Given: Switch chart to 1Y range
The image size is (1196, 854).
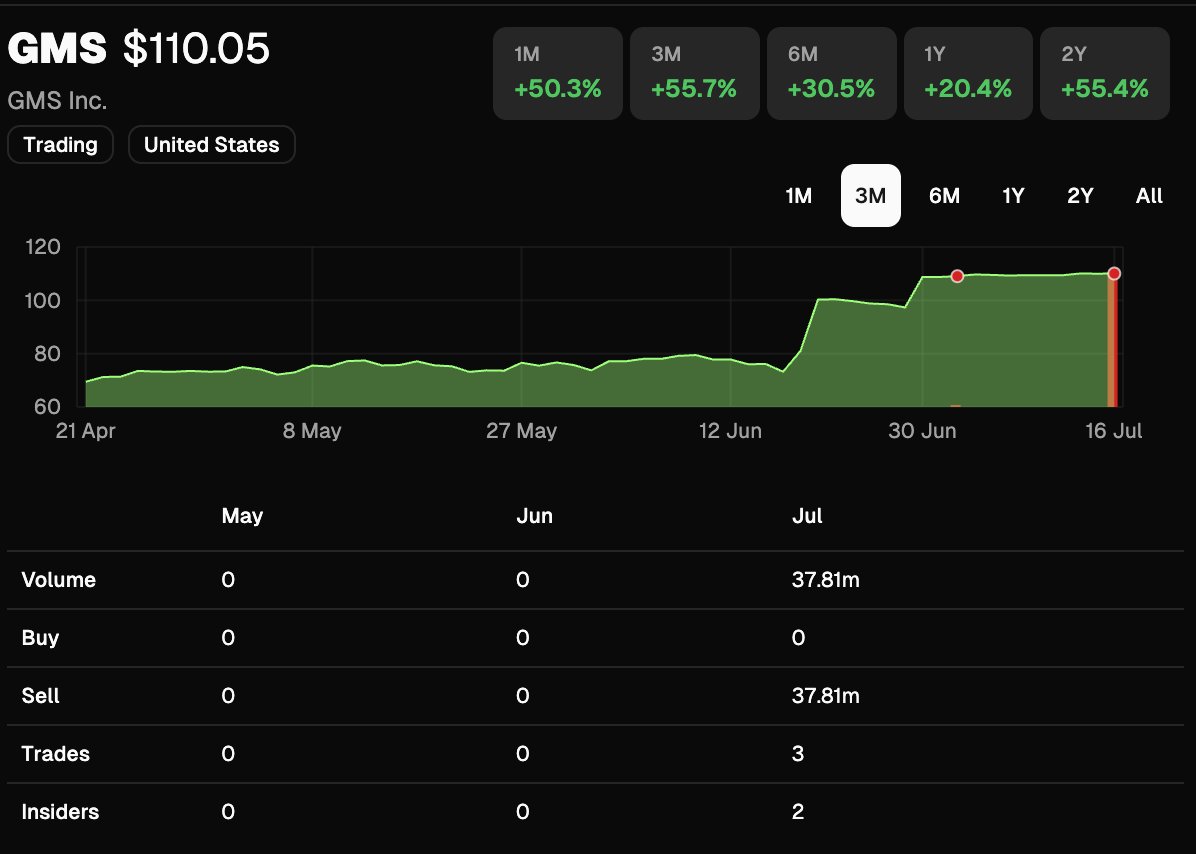Looking at the screenshot, I should click(x=1013, y=196).
